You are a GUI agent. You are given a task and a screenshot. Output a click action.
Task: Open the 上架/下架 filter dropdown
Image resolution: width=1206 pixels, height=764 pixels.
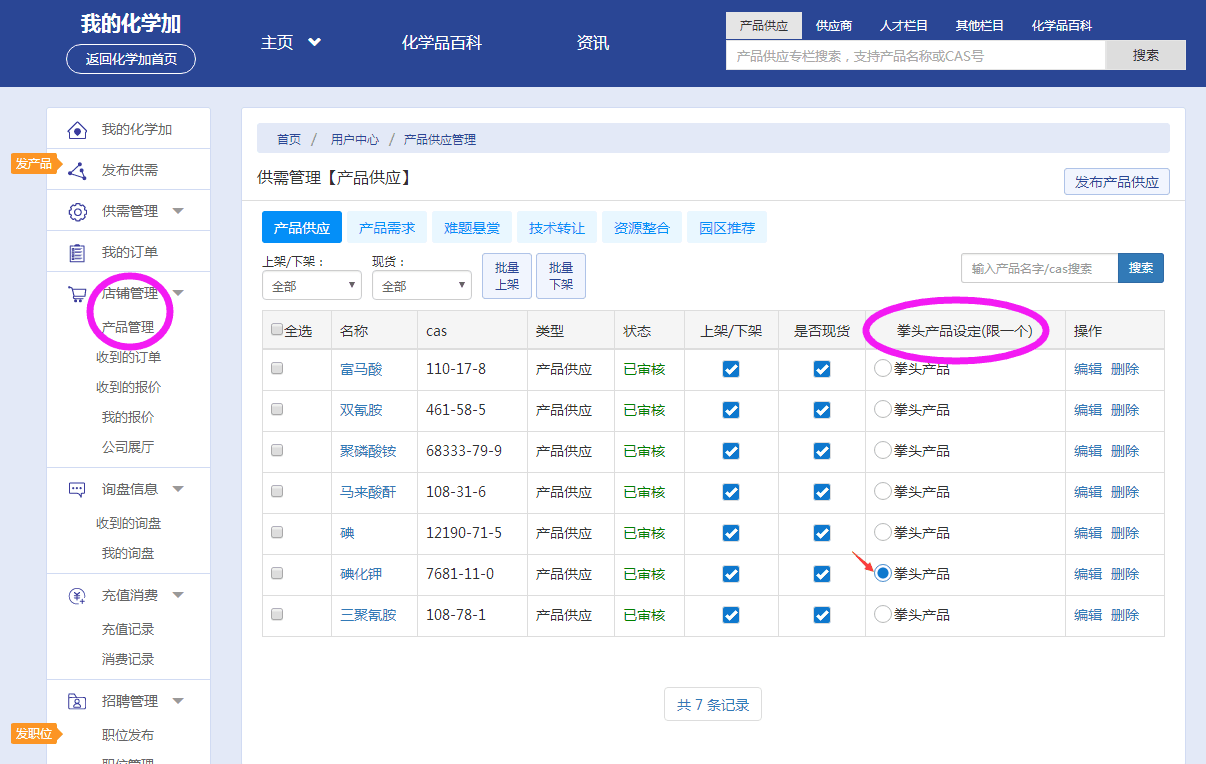(x=311, y=286)
